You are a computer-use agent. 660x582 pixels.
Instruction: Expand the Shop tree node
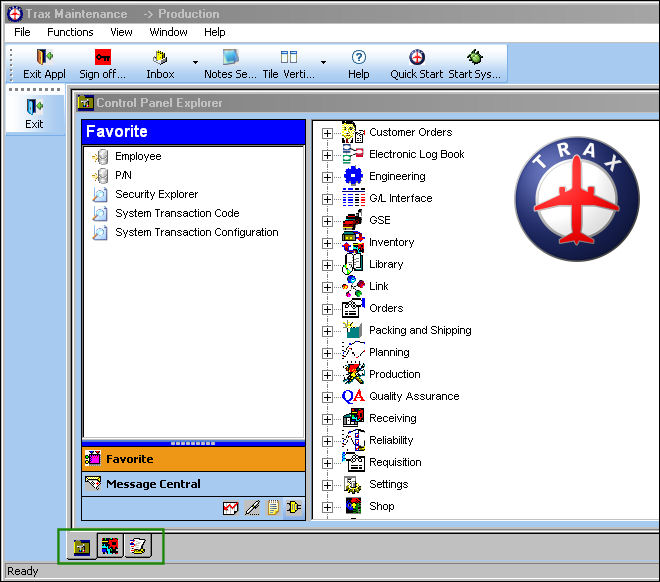pos(327,507)
